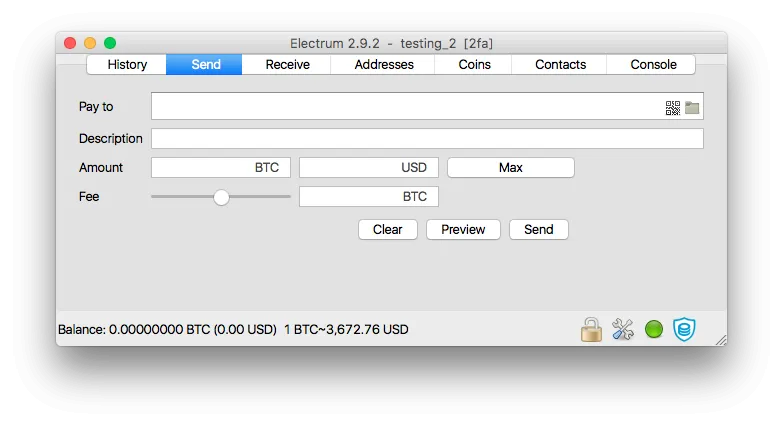783x426 pixels.
Task: Show the Console tab
Action: pyautogui.click(x=652, y=64)
